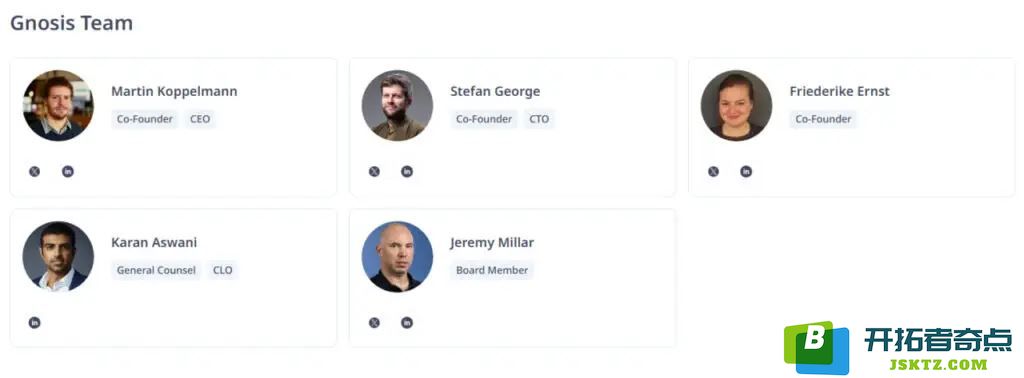Visit Jeremy Millar's X profile icon
The height and width of the screenshot is (378, 1024).
click(x=374, y=323)
